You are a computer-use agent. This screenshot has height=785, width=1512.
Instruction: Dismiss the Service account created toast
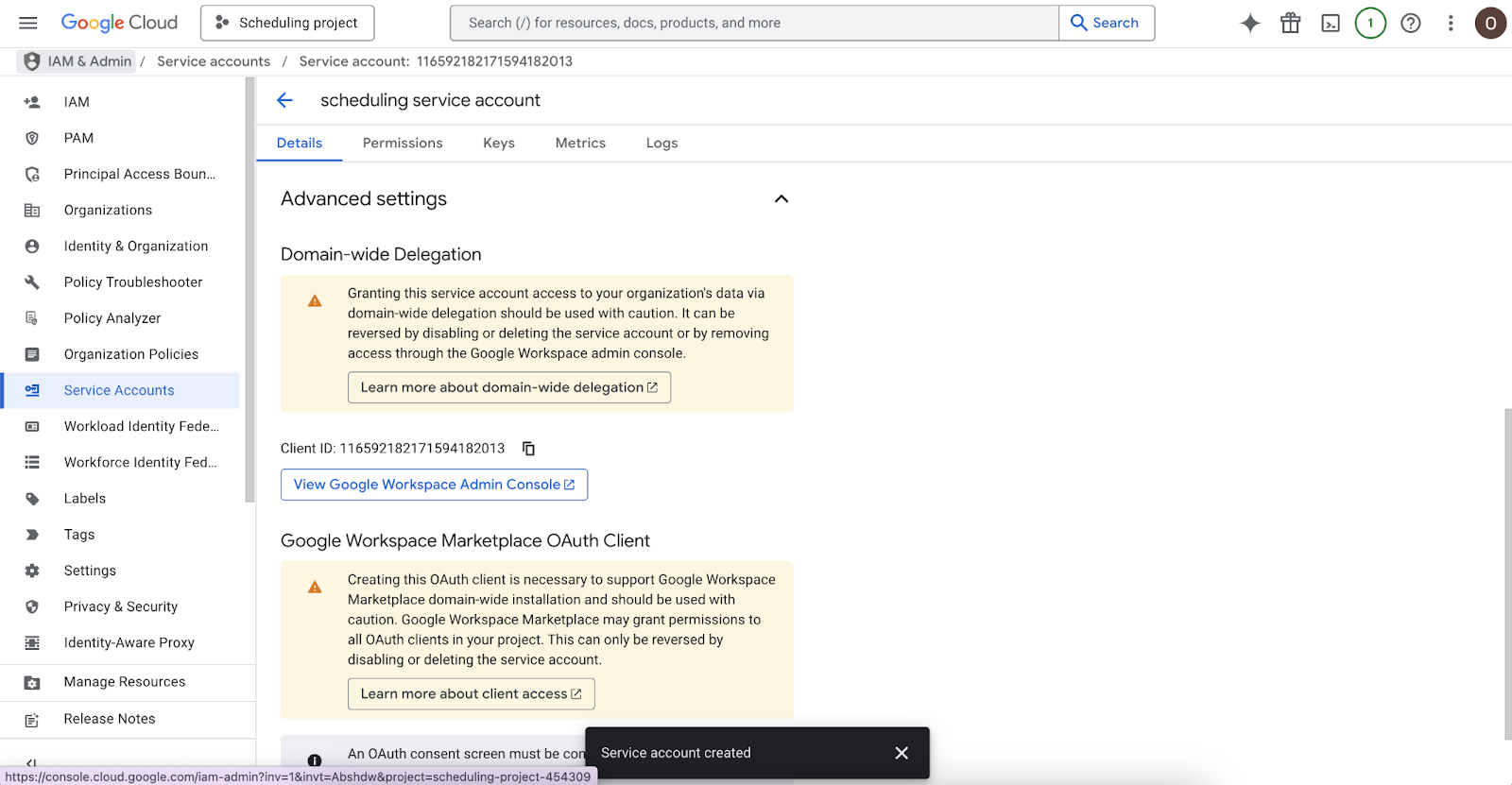[902, 753]
